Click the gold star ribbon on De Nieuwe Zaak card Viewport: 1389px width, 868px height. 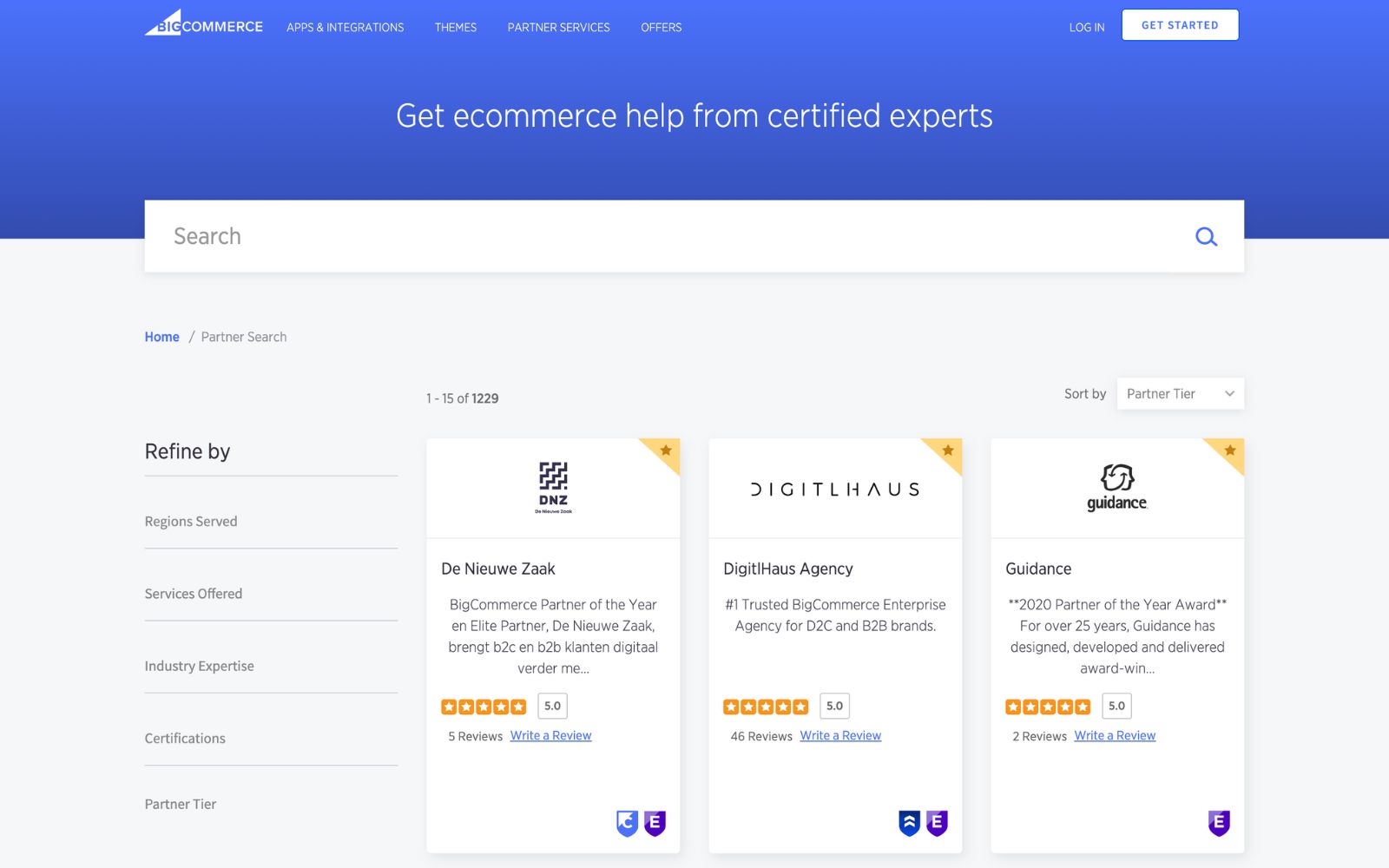coord(666,451)
